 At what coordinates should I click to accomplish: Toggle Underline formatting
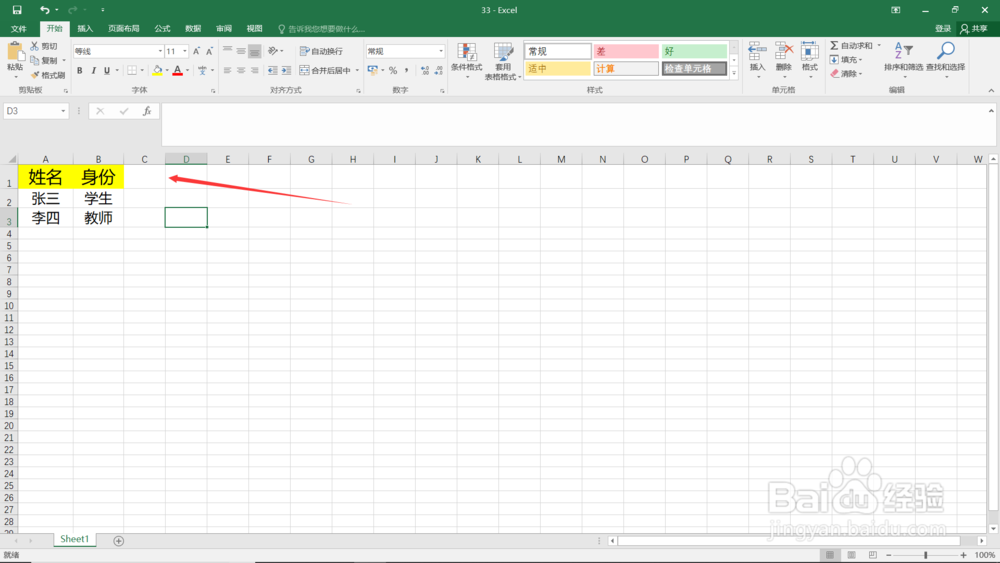pyautogui.click(x=107, y=71)
